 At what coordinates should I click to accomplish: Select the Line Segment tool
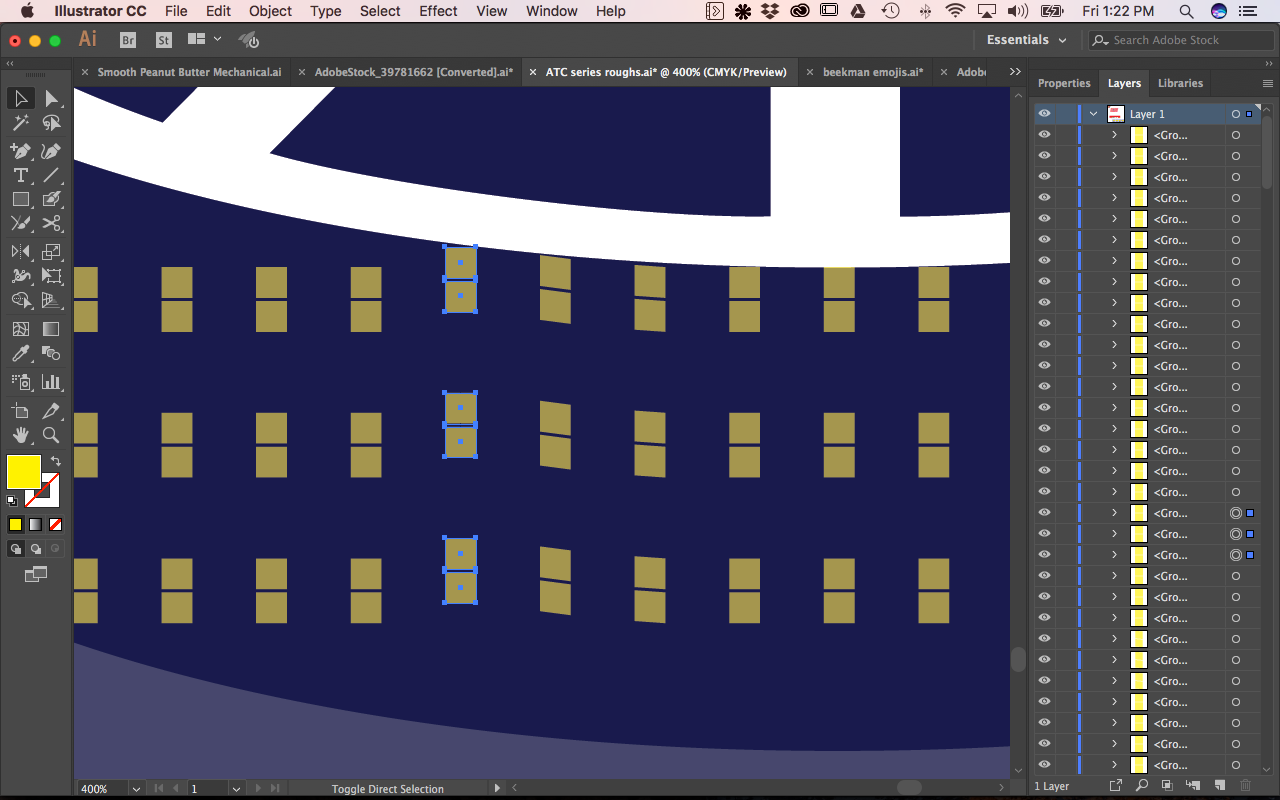coord(51,175)
